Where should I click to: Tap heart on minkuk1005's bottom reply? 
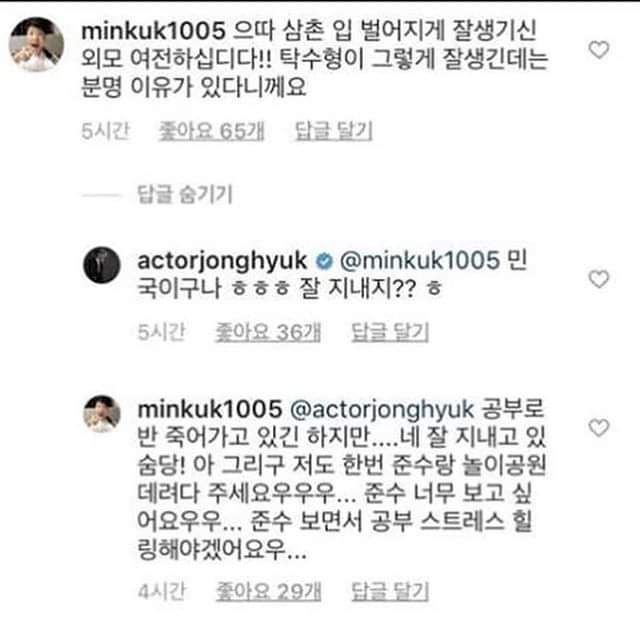coord(599,428)
